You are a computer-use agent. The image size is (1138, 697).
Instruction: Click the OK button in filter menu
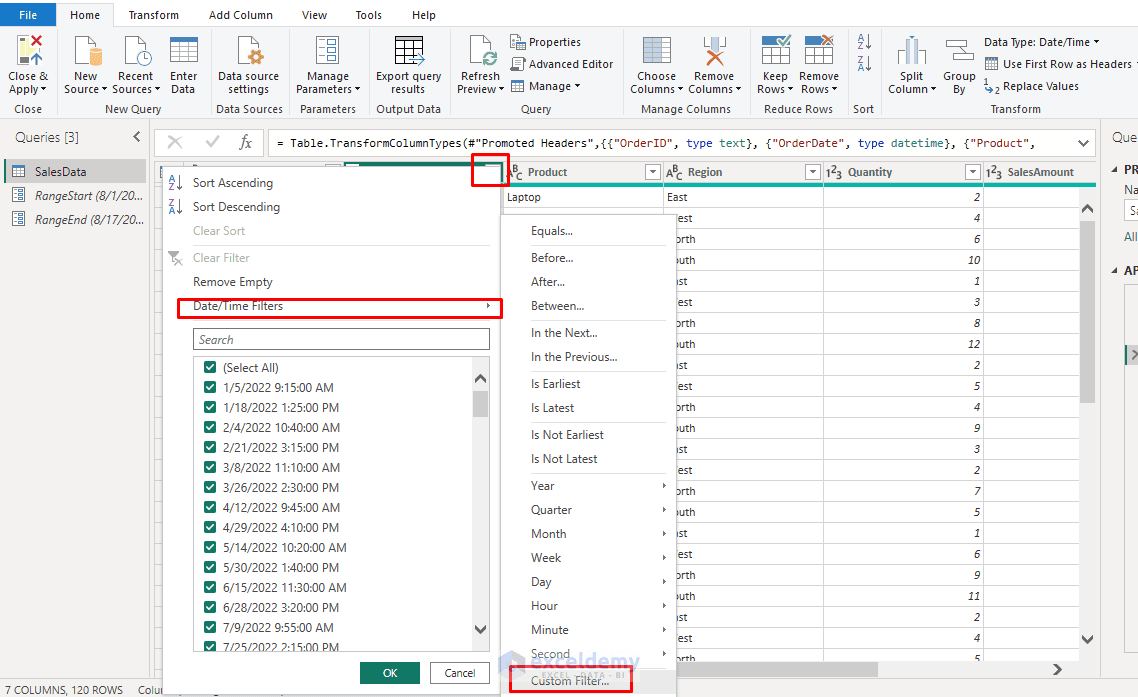(390, 673)
